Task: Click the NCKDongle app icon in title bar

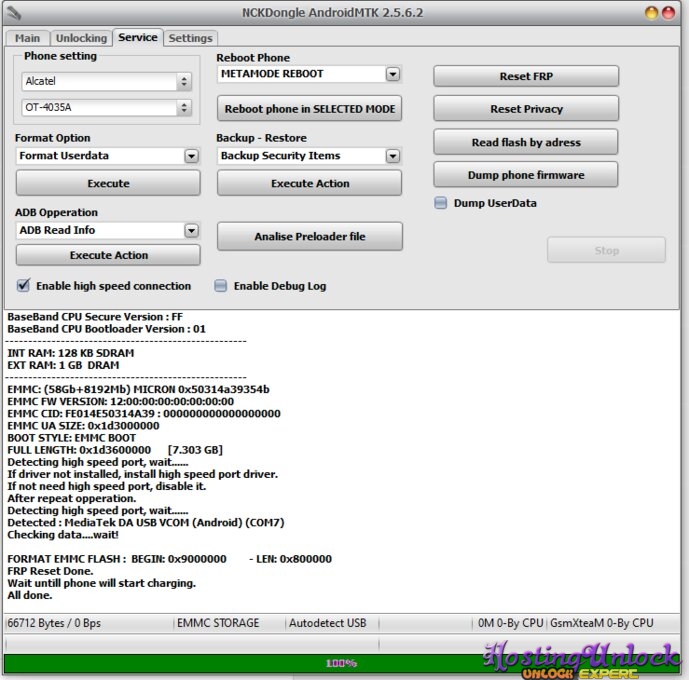Action: pos(14,13)
